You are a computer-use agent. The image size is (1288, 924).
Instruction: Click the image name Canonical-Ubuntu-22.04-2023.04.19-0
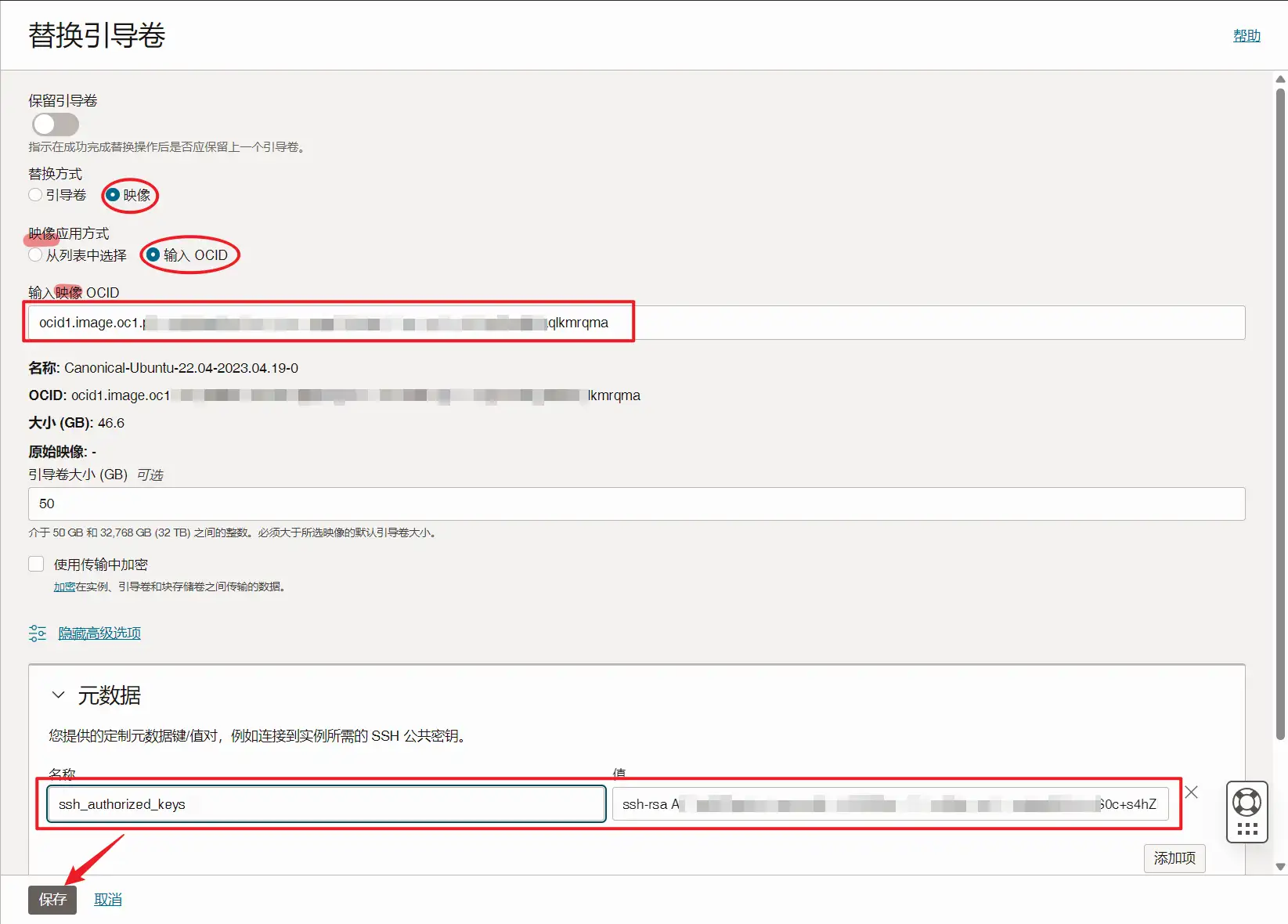181,368
